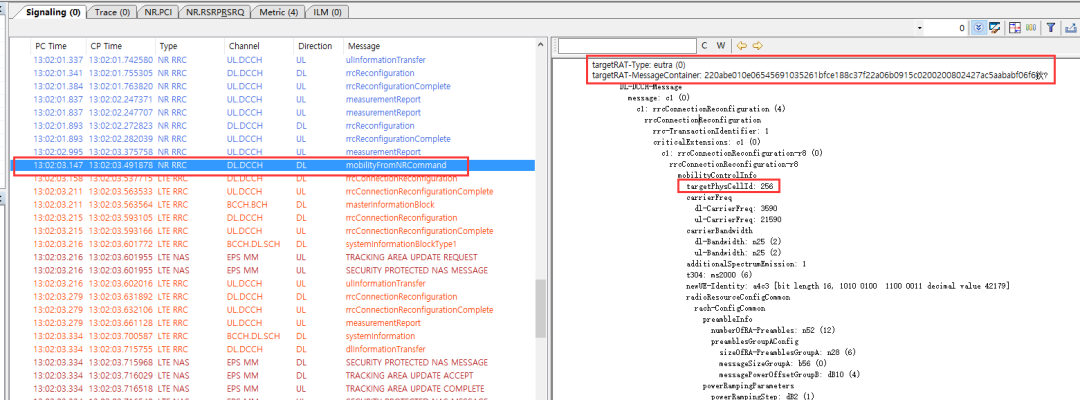Sort by the Direction column header
Image resolution: width=1080 pixels, height=400 pixels.
(x=318, y=46)
